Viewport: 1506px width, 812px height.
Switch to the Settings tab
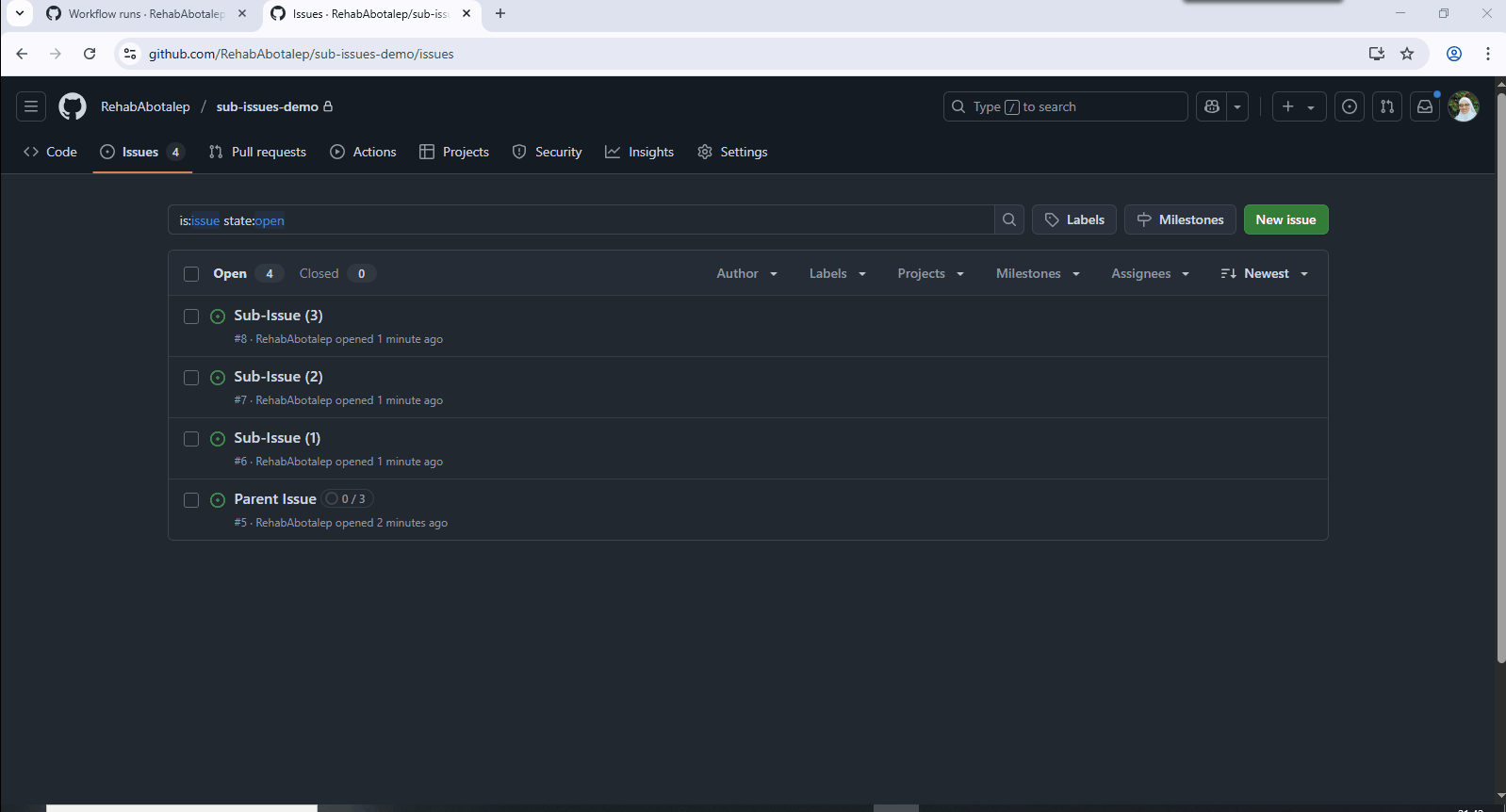pos(732,152)
